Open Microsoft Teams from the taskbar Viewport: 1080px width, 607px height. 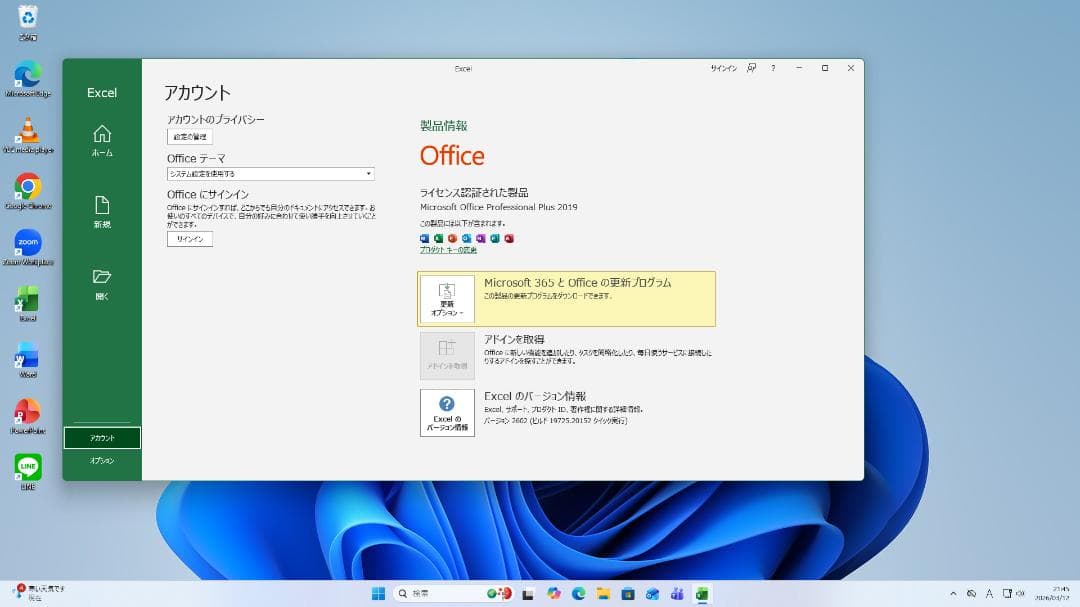pos(677,593)
